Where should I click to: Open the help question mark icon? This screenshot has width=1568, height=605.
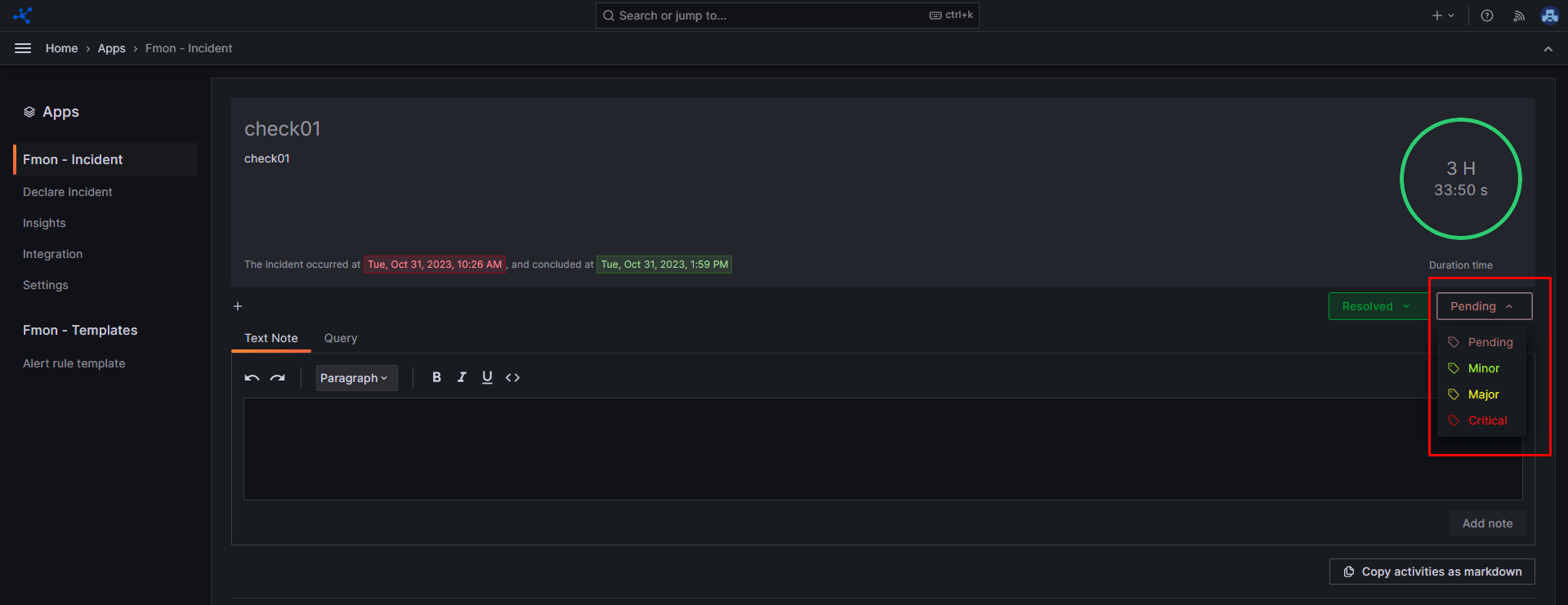click(1487, 16)
